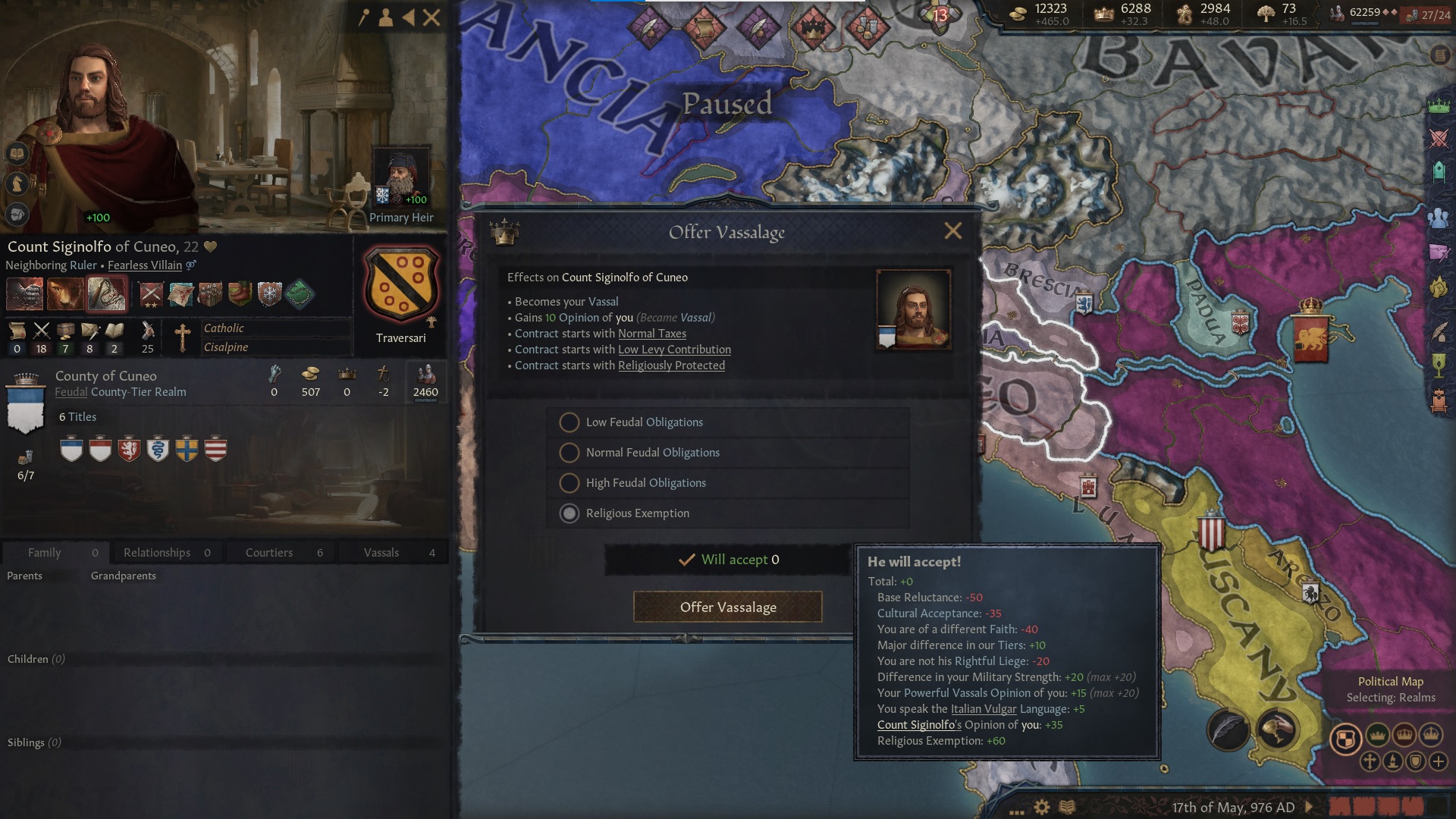
Task: Click the red alert badge showing 13
Action: click(940, 14)
